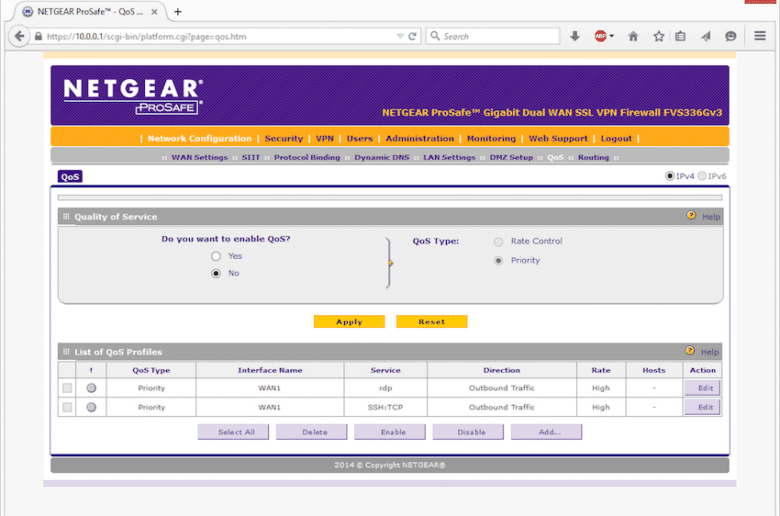Click the send/share paper plane icon

click(x=706, y=36)
